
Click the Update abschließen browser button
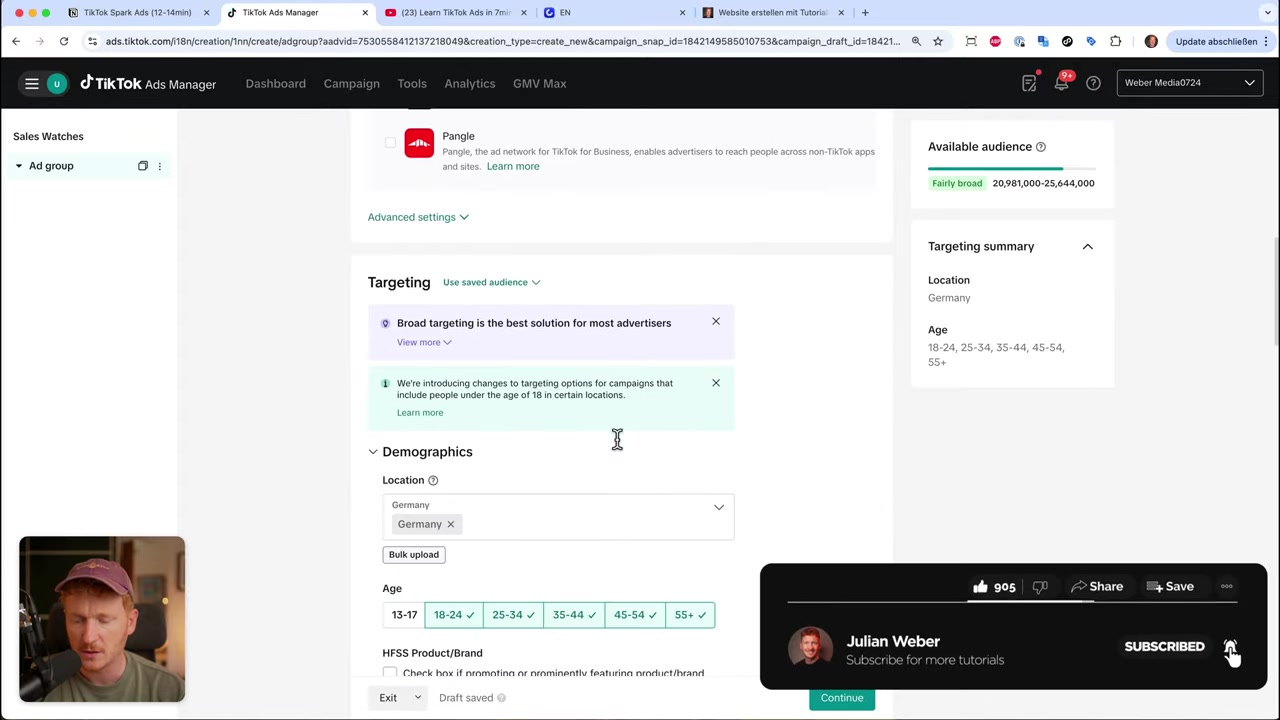(1217, 41)
